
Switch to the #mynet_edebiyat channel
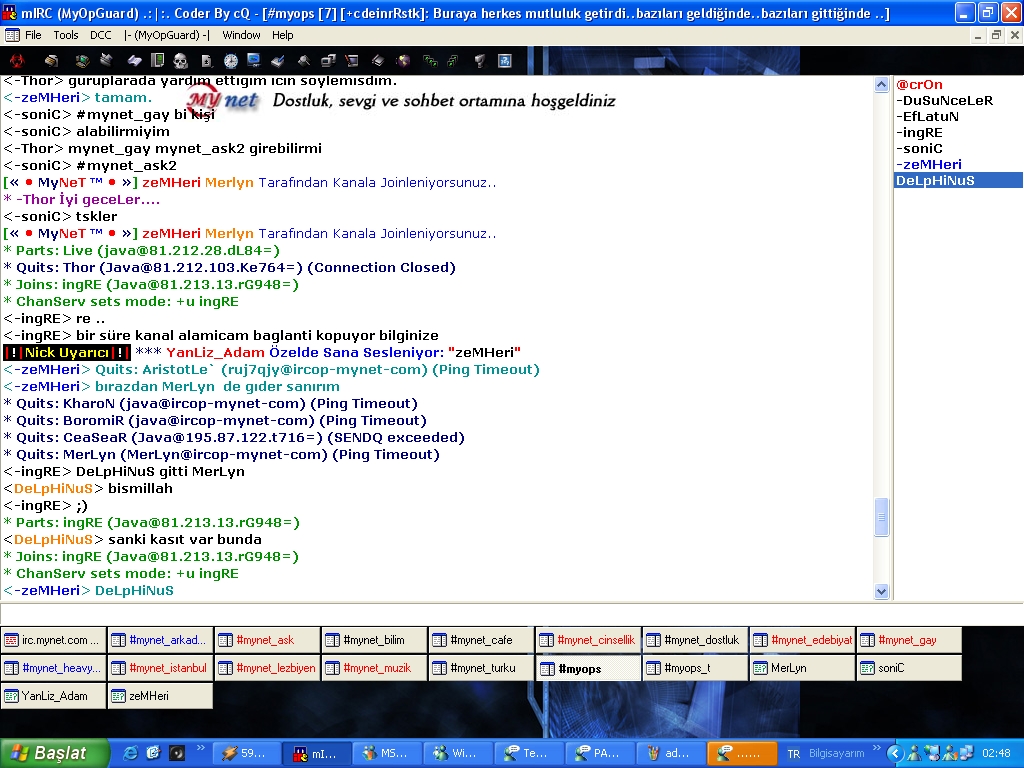point(803,640)
